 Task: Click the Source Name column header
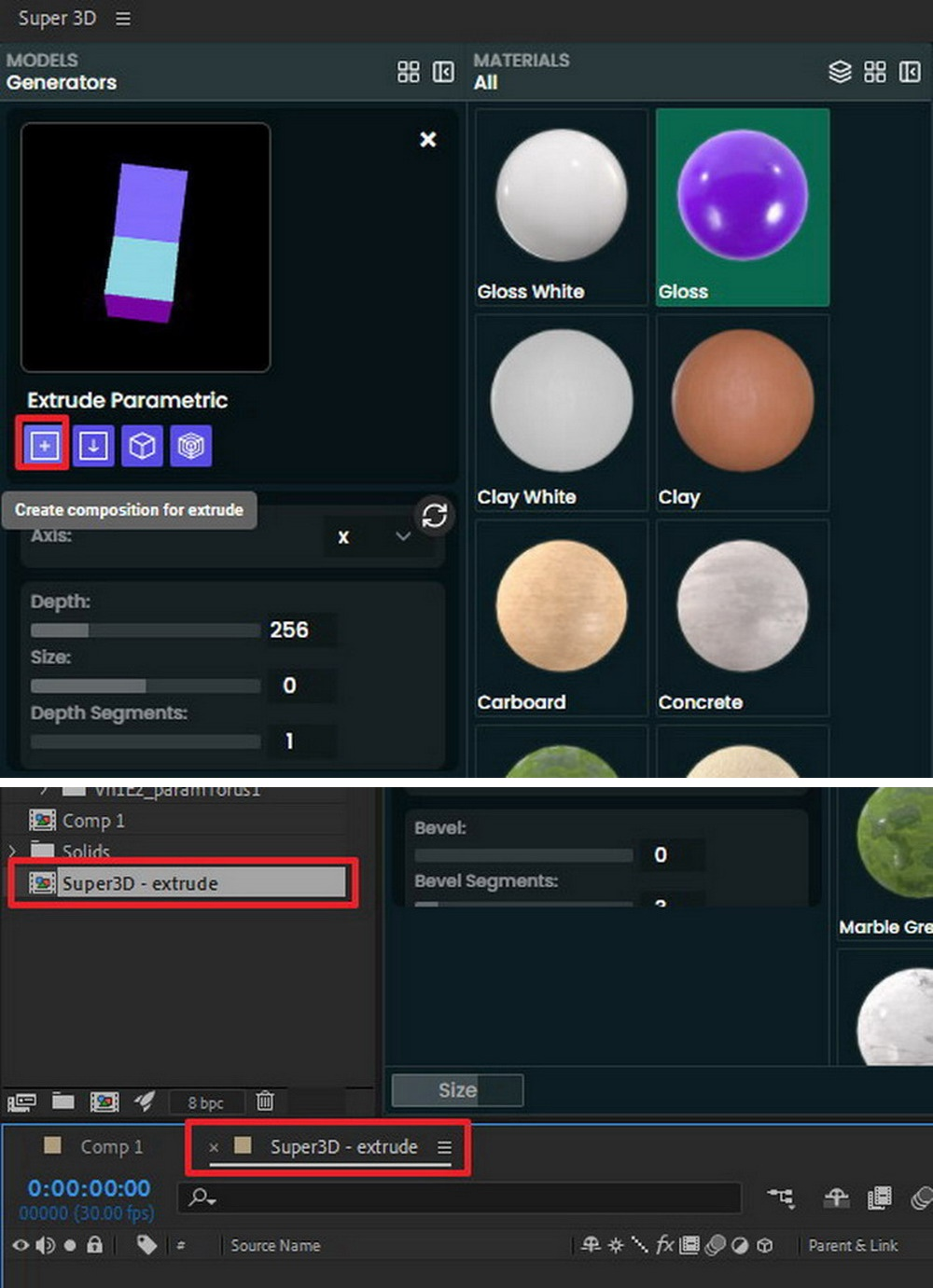[275, 1245]
